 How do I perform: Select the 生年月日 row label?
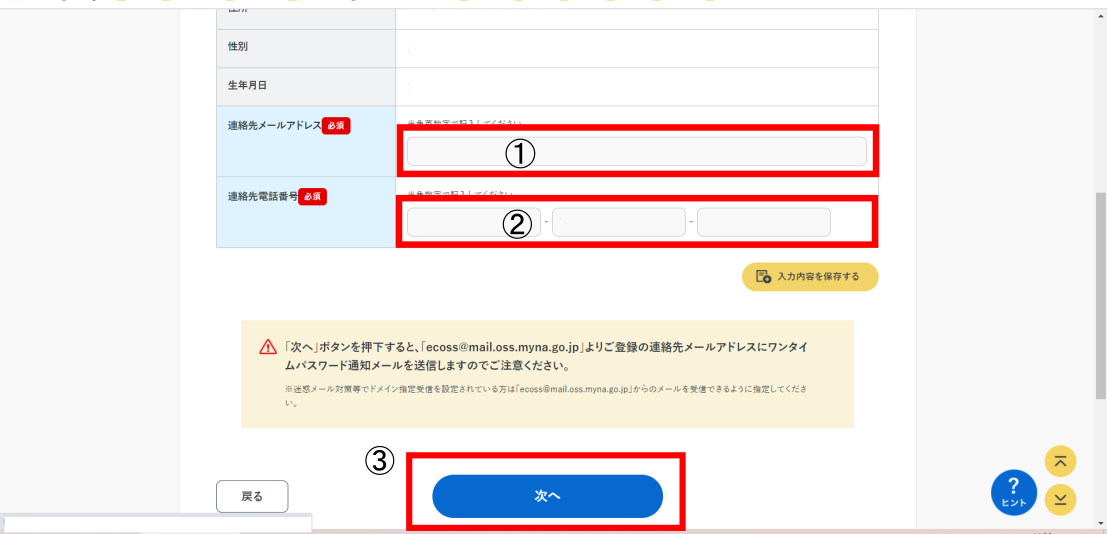[241, 85]
